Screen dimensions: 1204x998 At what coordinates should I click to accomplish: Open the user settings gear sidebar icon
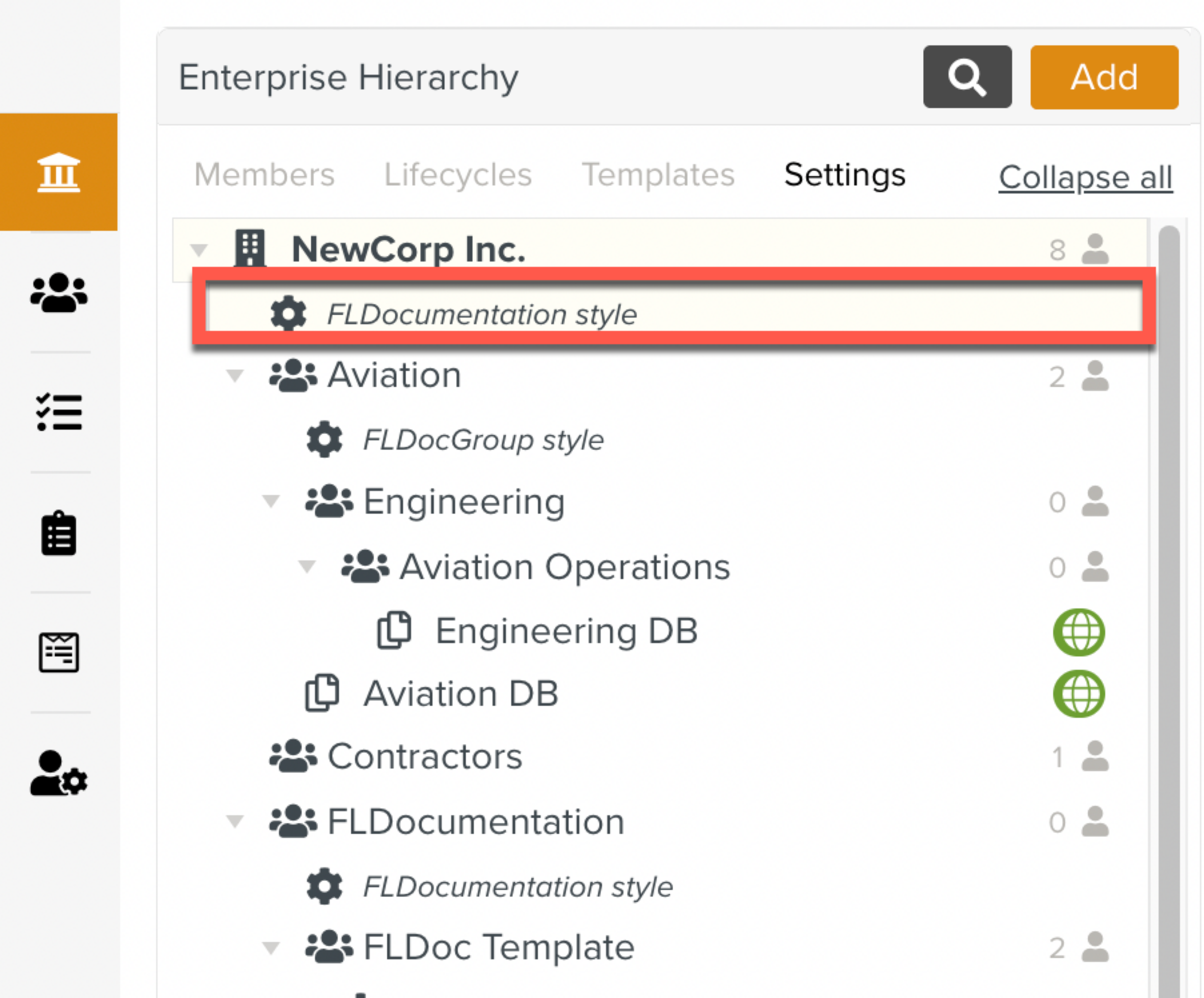pos(58,773)
